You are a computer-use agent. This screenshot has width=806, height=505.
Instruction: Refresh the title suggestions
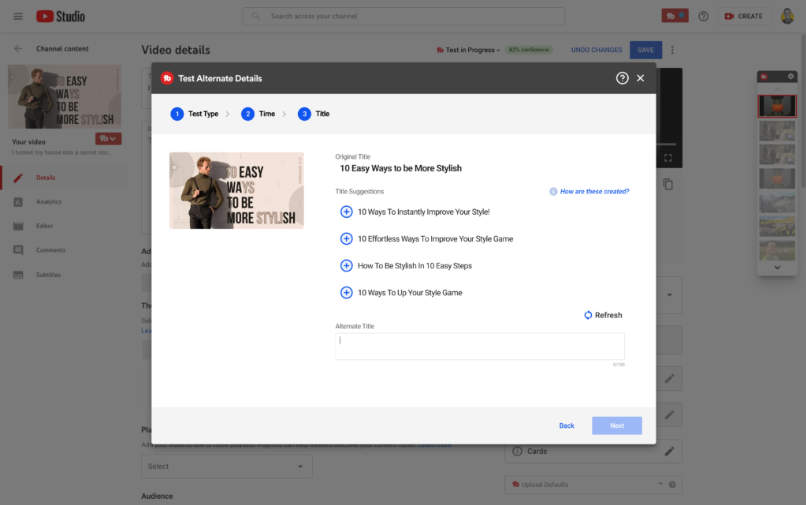click(603, 315)
